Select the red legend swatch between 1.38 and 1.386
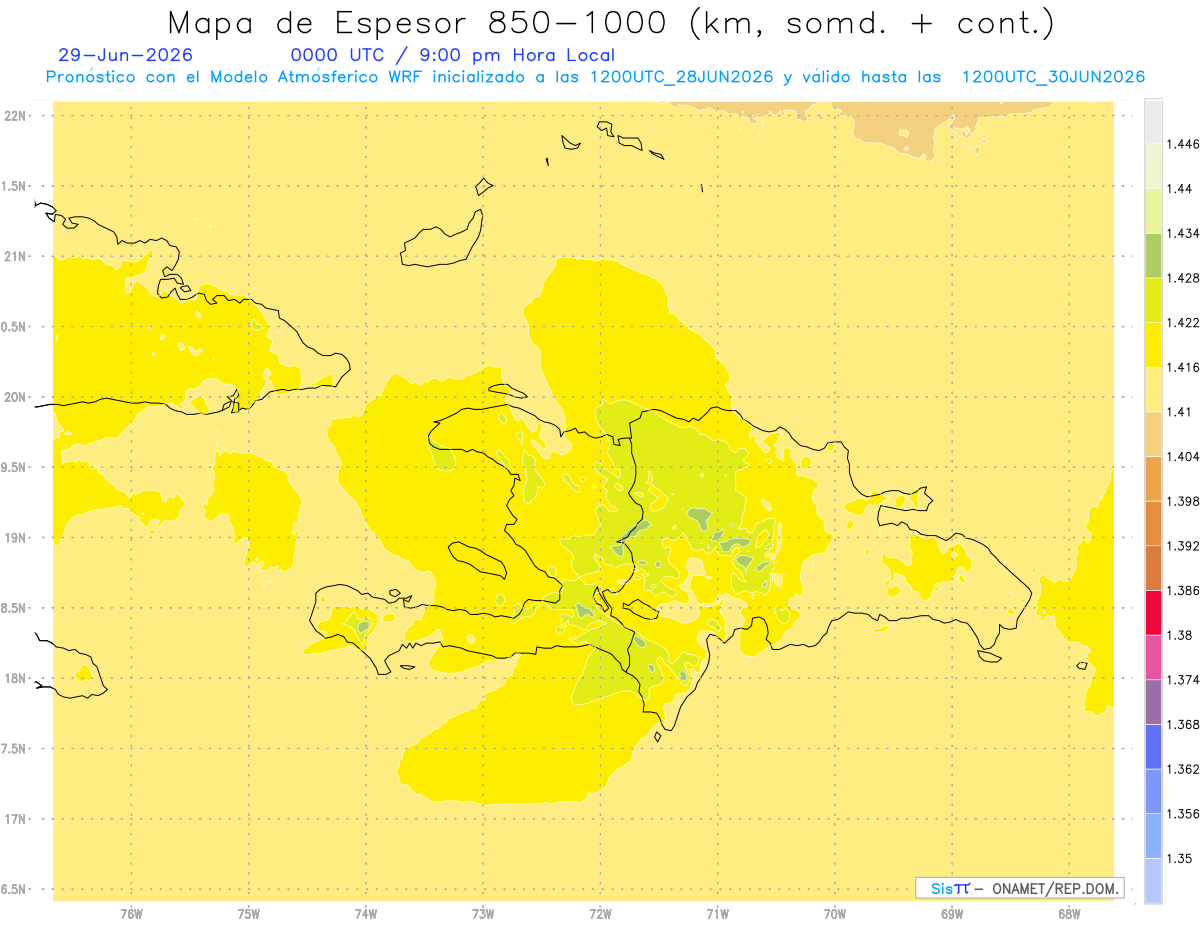Image resolution: width=1200 pixels, height=927 pixels. click(x=1153, y=613)
